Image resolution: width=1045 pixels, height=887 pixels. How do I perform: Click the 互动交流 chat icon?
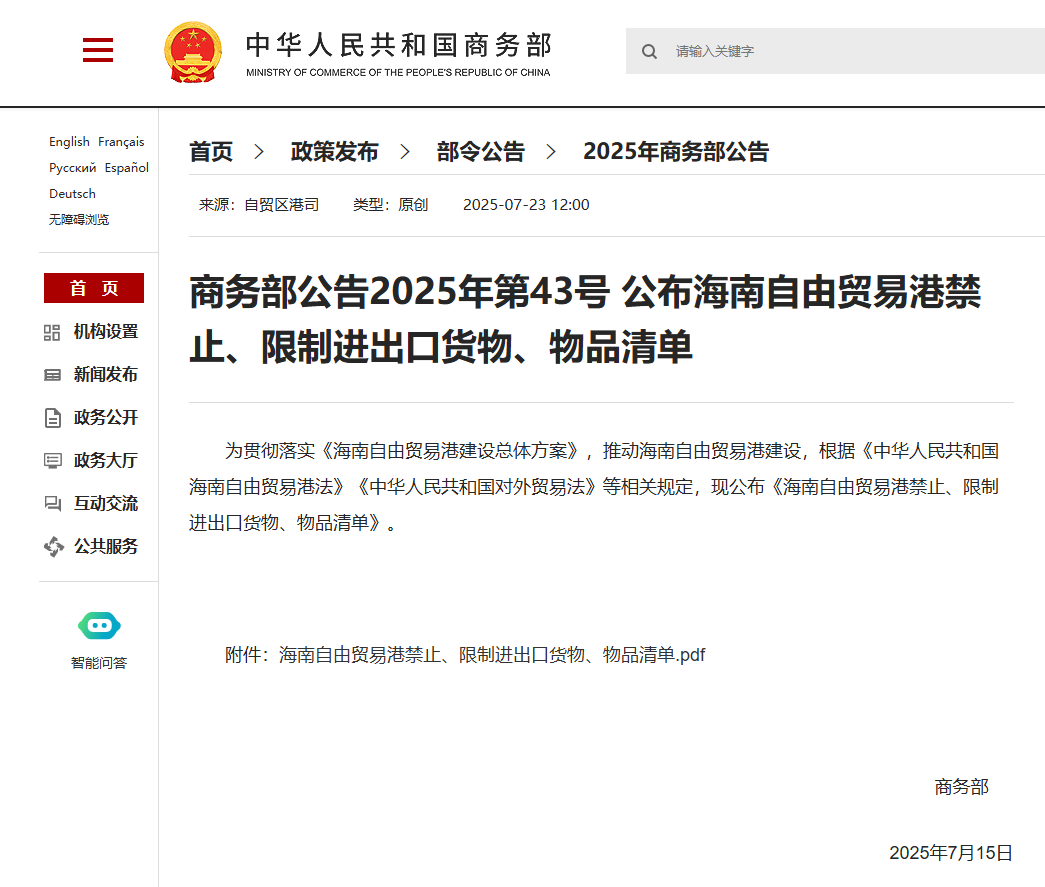point(53,504)
